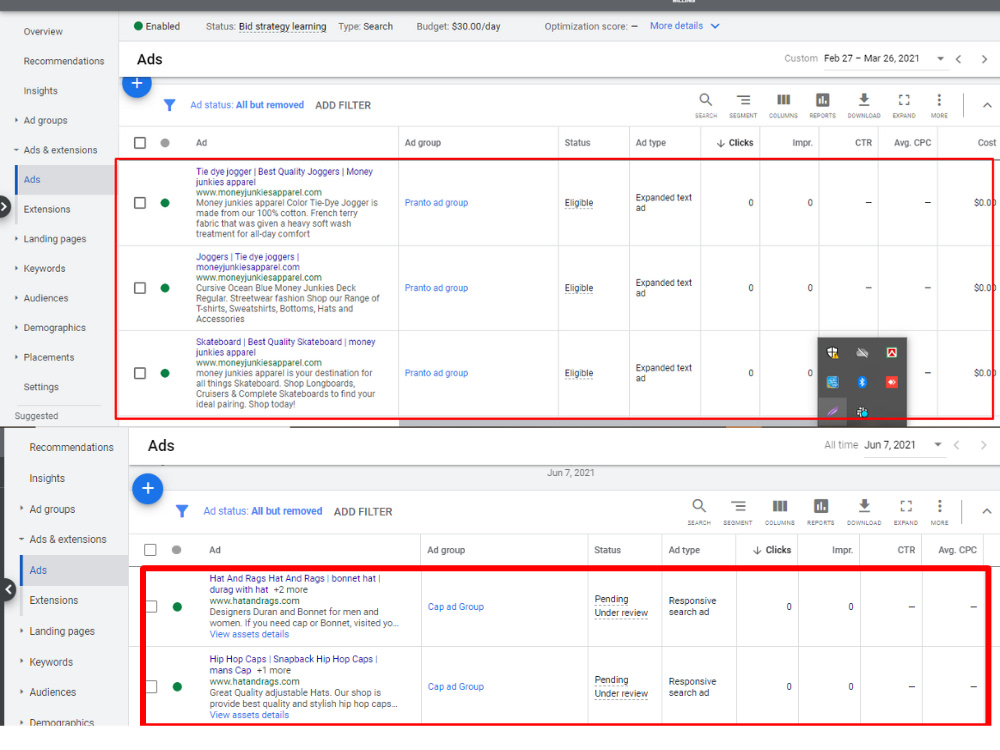Image resolution: width=1000 pixels, height=750 pixels.
Task: Toggle status dot of Tie dye jogger ad
Action: click(165, 203)
